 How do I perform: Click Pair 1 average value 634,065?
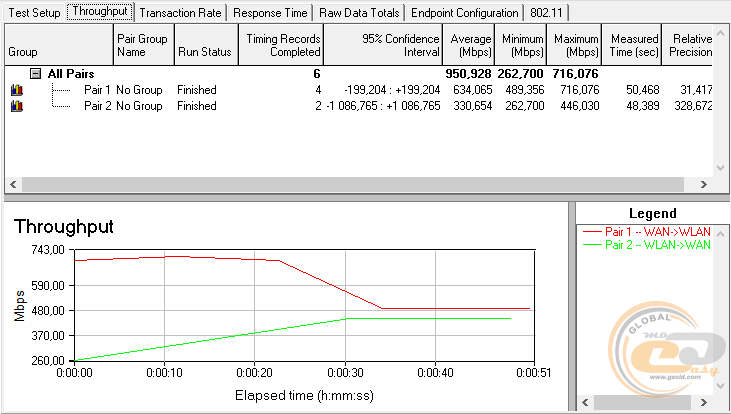click(472, 90)
